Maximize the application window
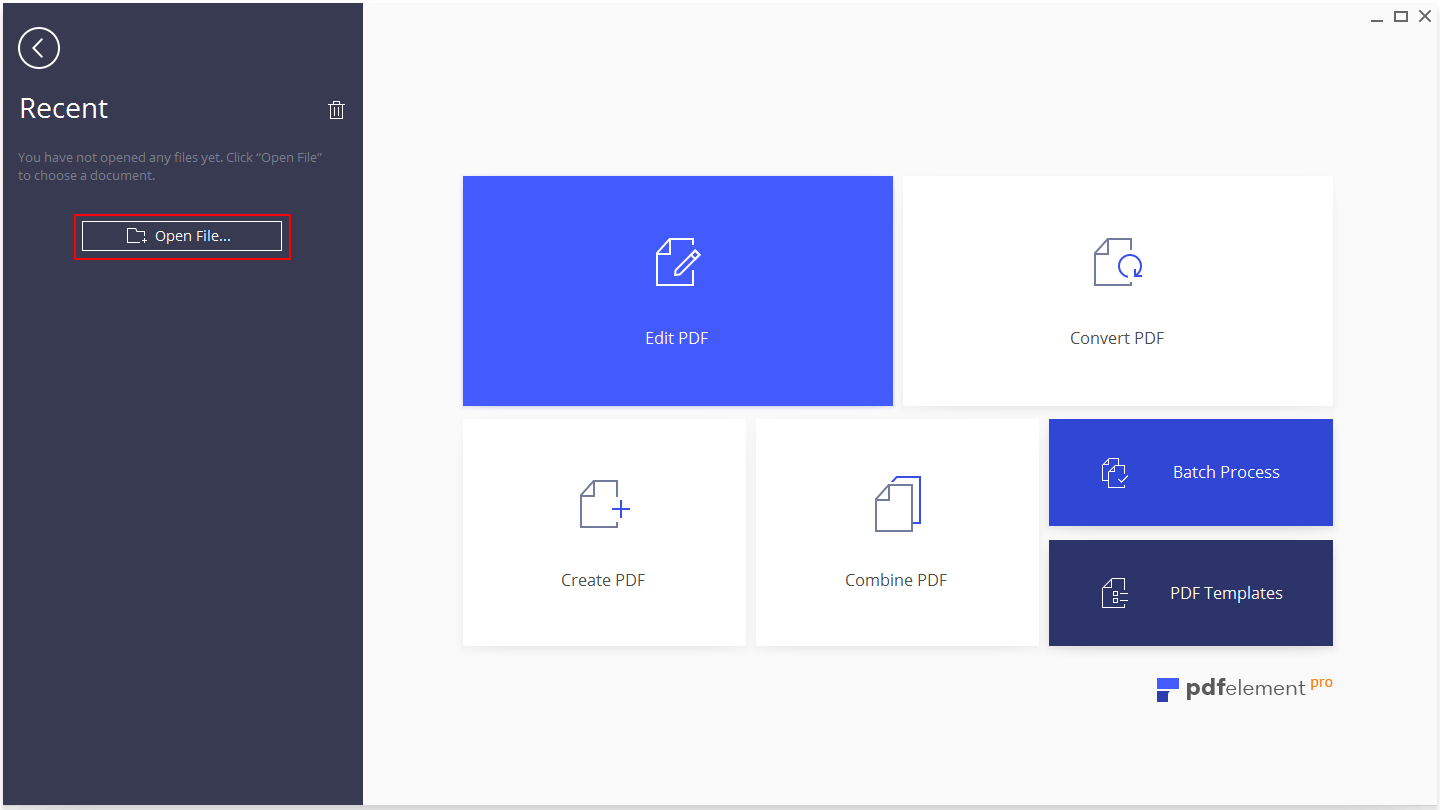 1401,16
